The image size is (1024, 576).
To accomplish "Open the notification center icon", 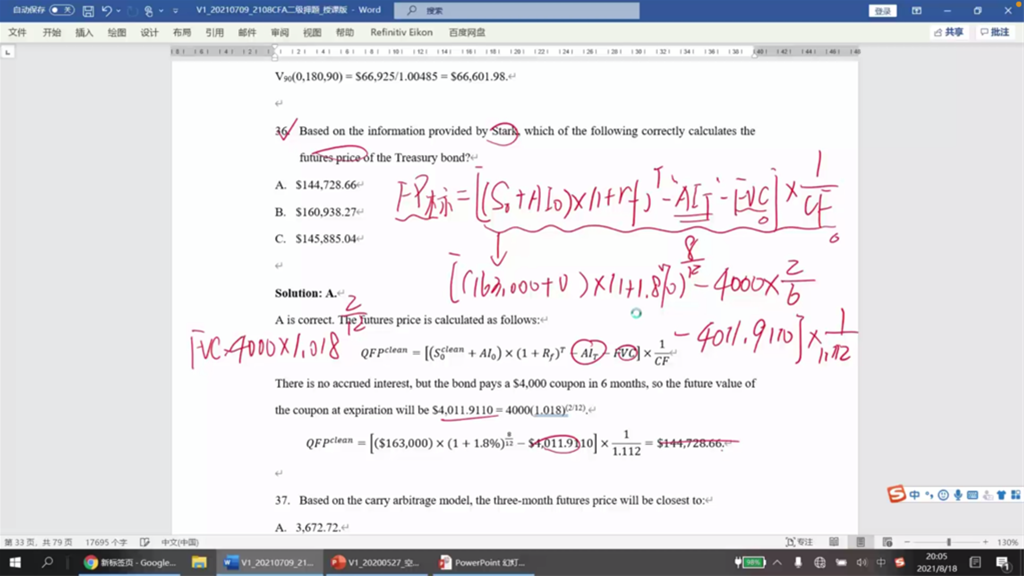I will coord(1004,562).
